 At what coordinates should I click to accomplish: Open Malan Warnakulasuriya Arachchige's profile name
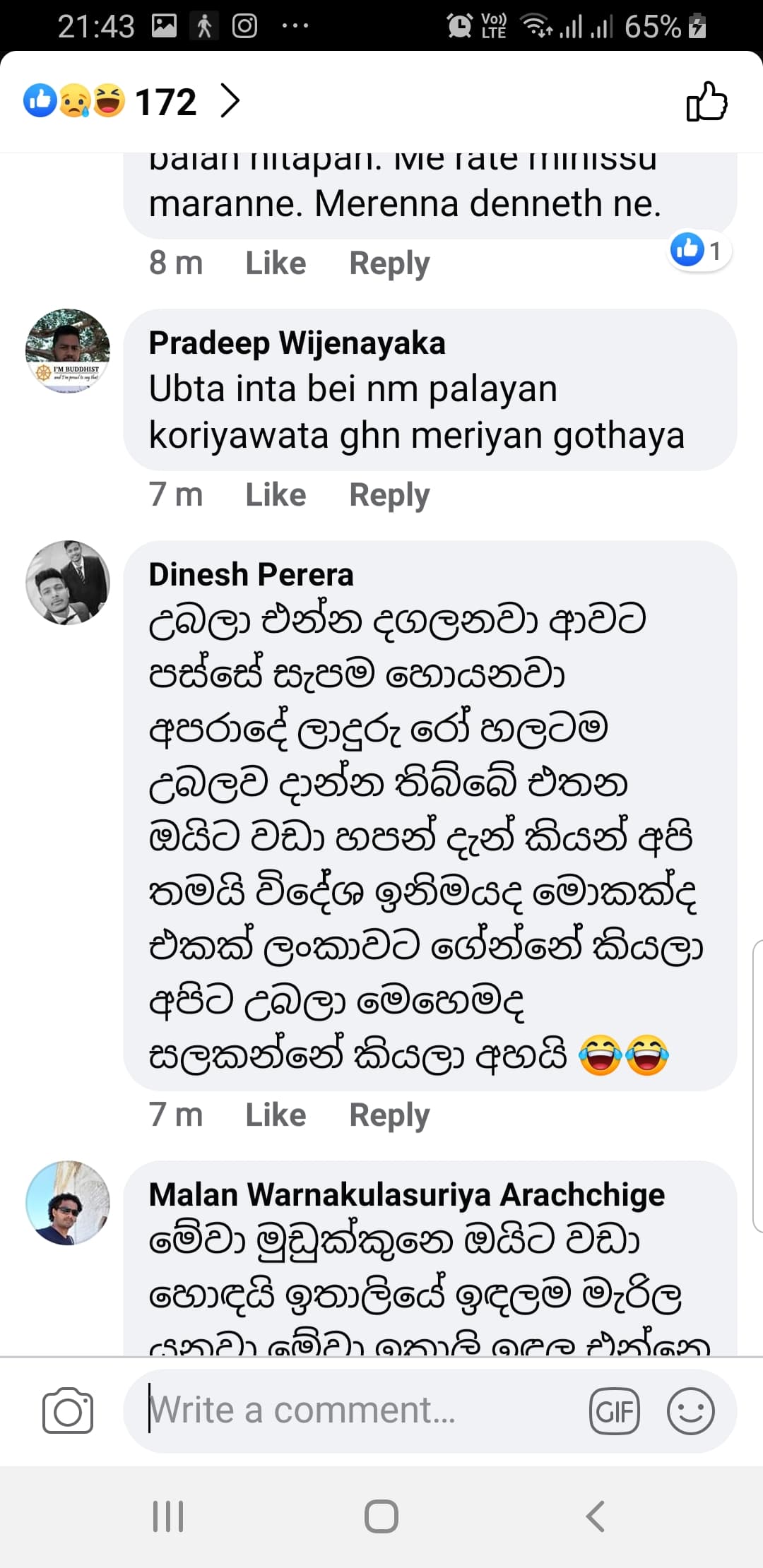[406, 1194]
